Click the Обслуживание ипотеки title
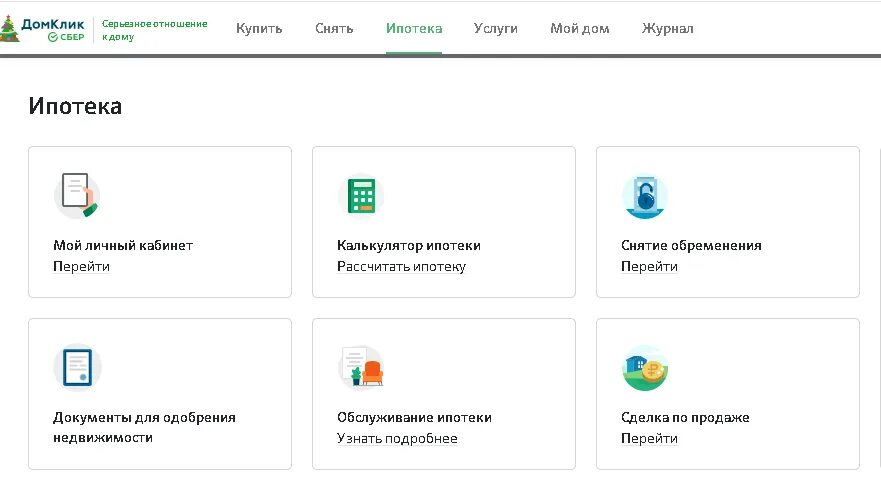Image resolution: width=881 pixels, height=500 pixels. coord(415,417)
